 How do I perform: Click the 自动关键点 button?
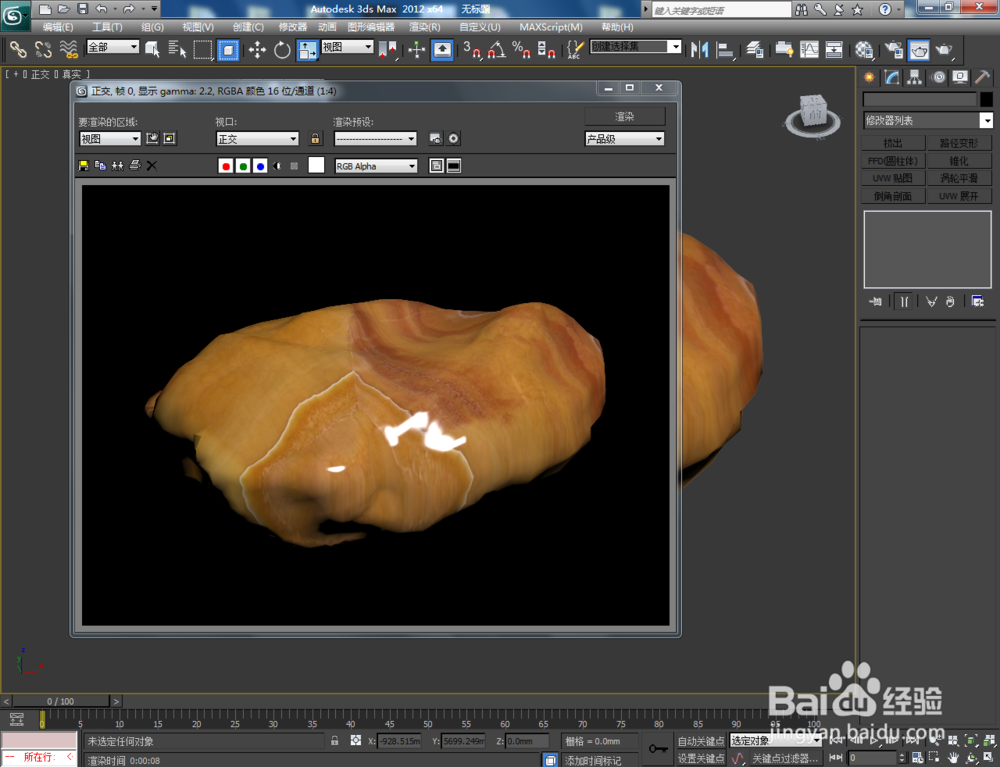(701, 741)
